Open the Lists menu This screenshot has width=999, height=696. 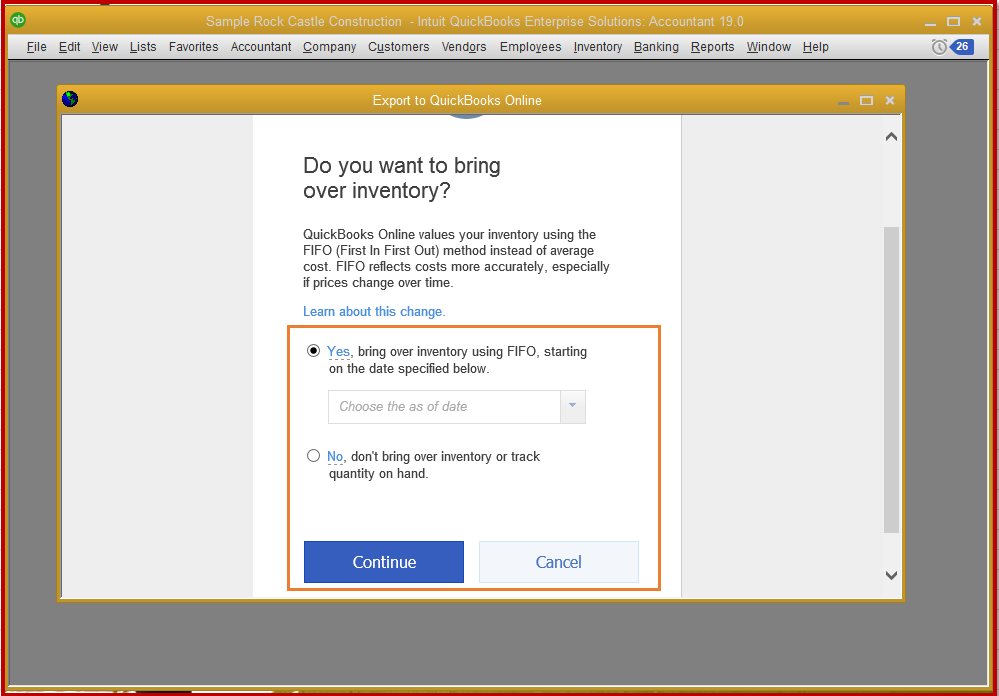coord(143,47)
